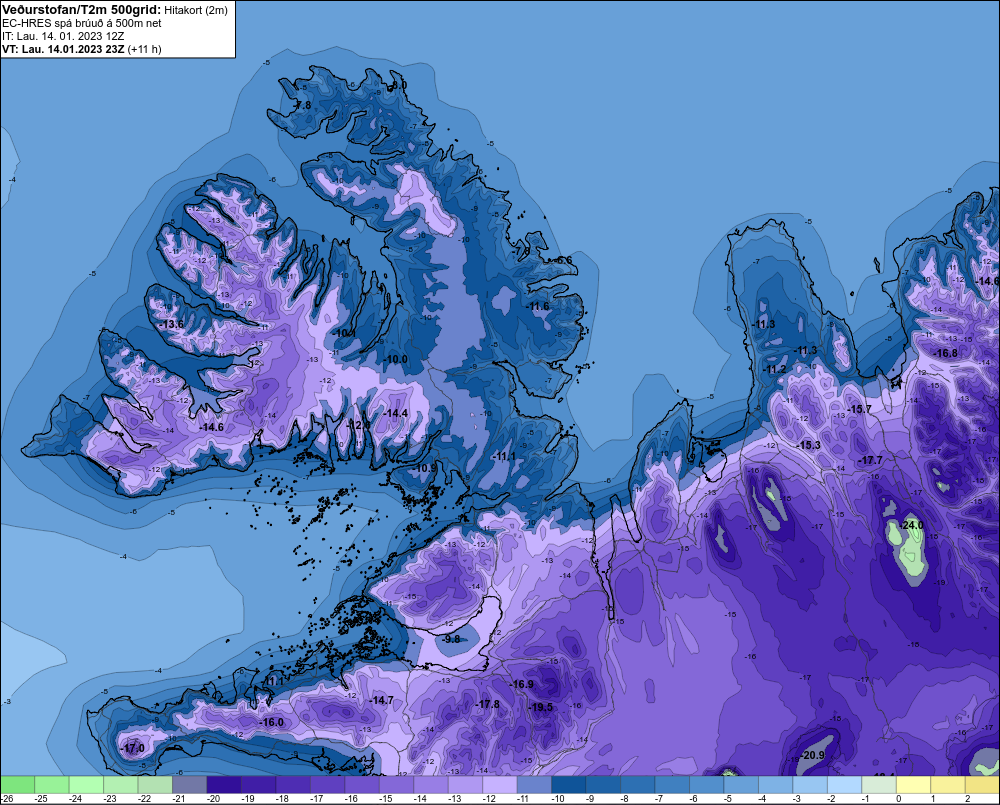Click the dark purple swatch above -20

224,784
